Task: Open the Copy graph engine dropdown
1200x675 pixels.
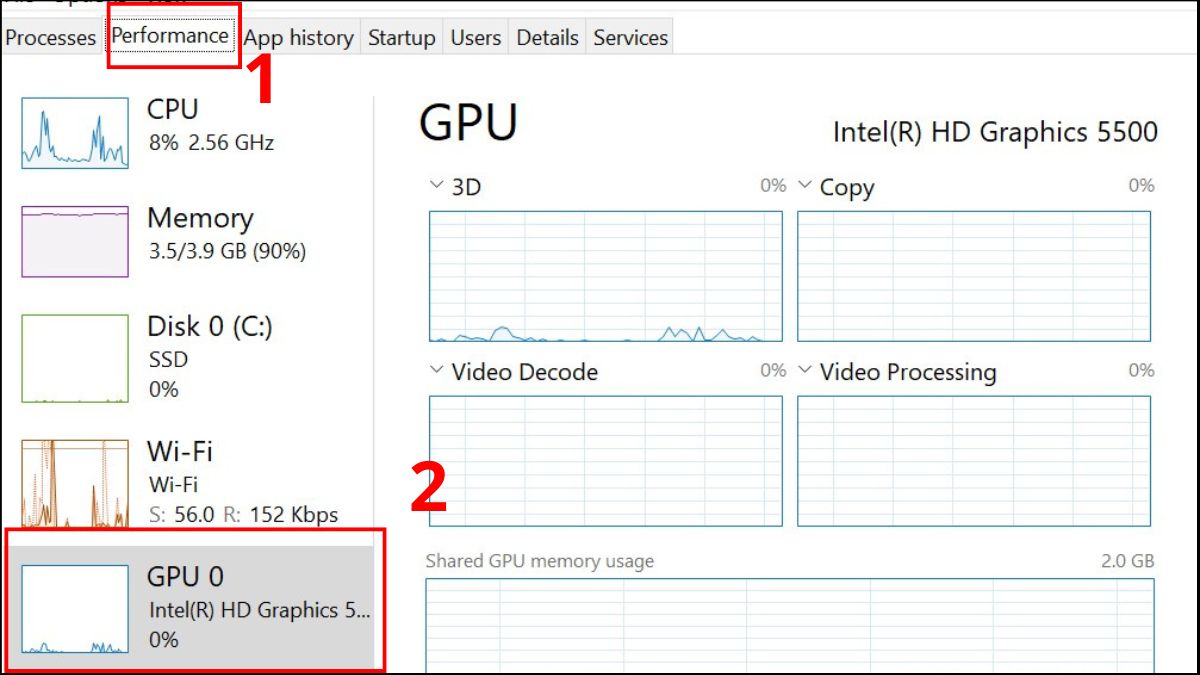Action: [x=806, y=186]
